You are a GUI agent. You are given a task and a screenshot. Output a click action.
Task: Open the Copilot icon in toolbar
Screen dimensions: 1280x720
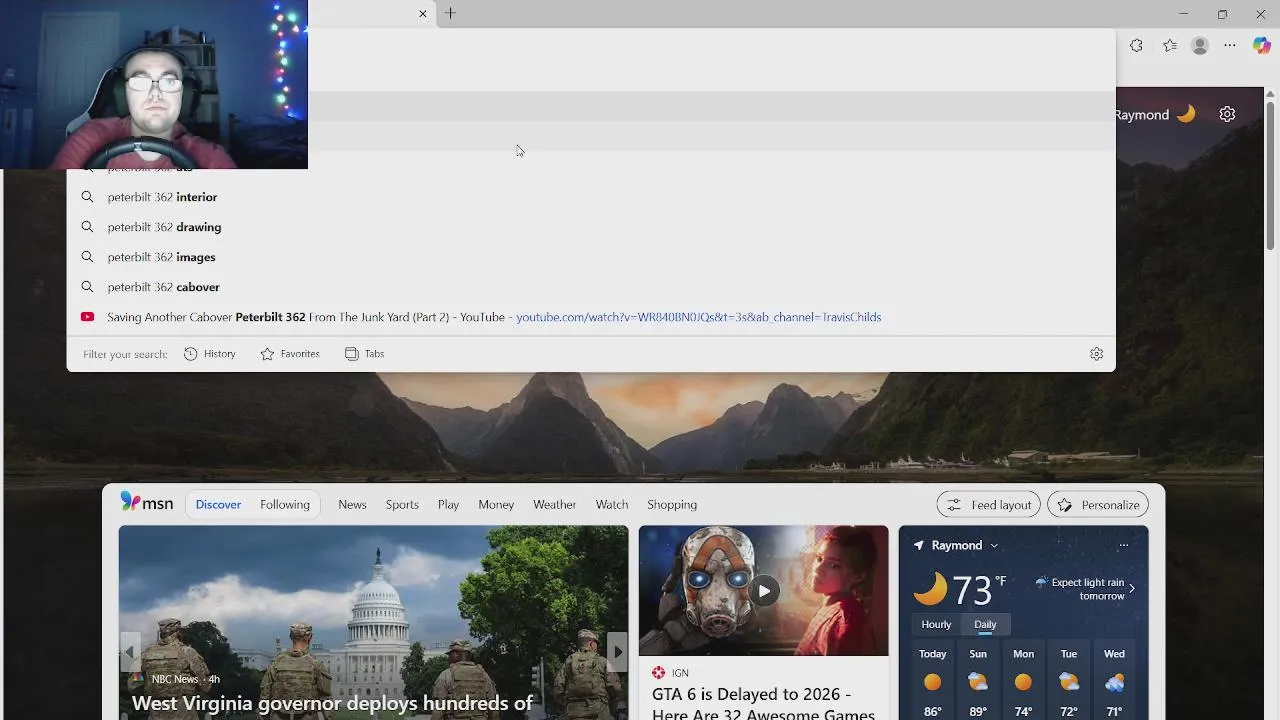[1261, 45]
